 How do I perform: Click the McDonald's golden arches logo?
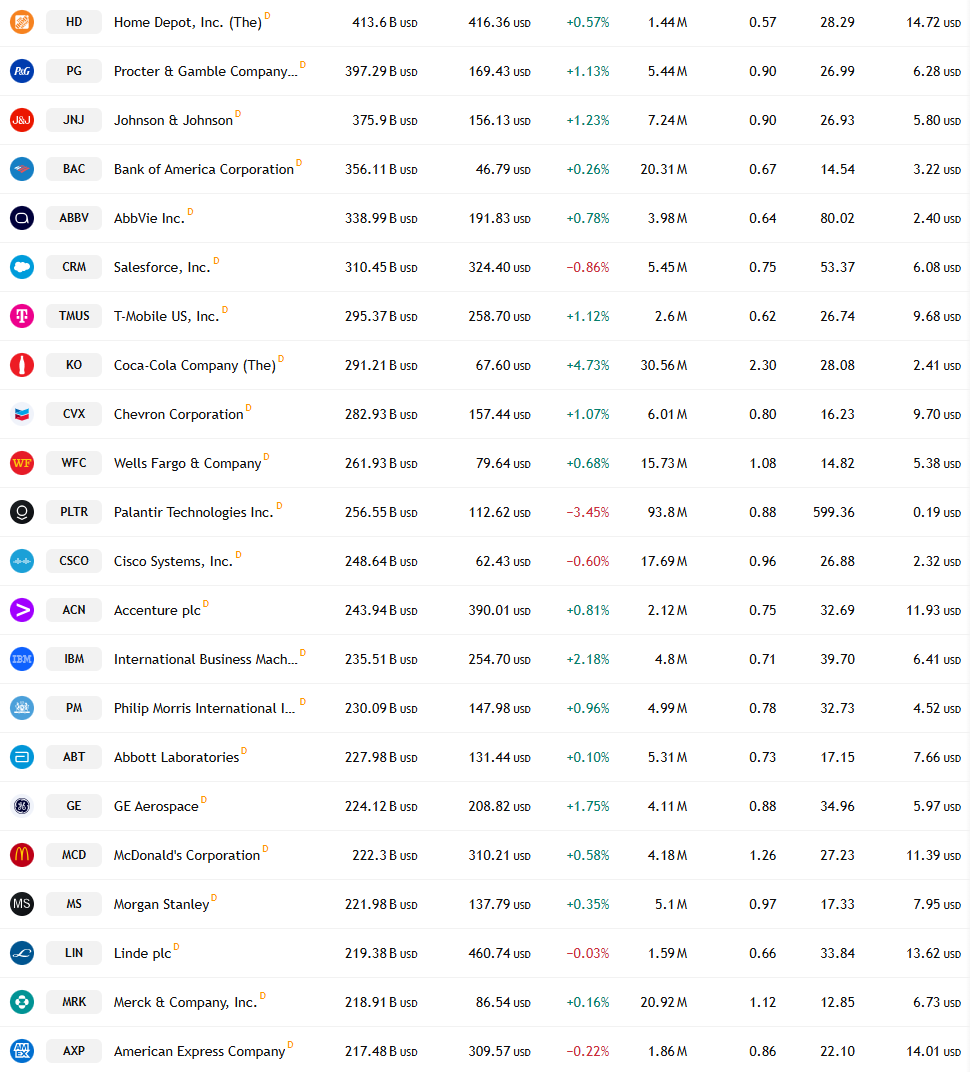click(x=22, y=855)
